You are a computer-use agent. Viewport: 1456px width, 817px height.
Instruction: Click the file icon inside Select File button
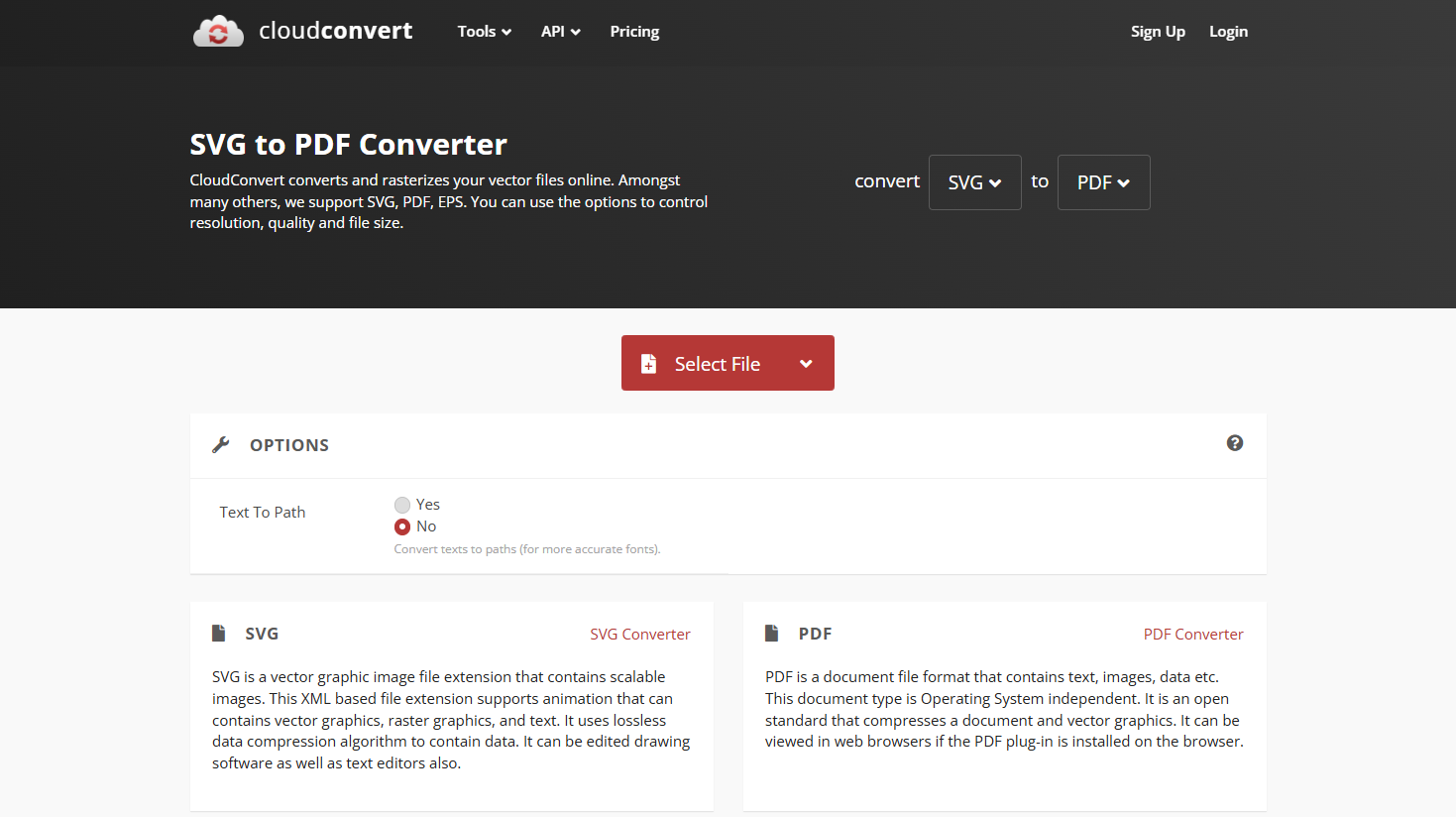(649, 363)
